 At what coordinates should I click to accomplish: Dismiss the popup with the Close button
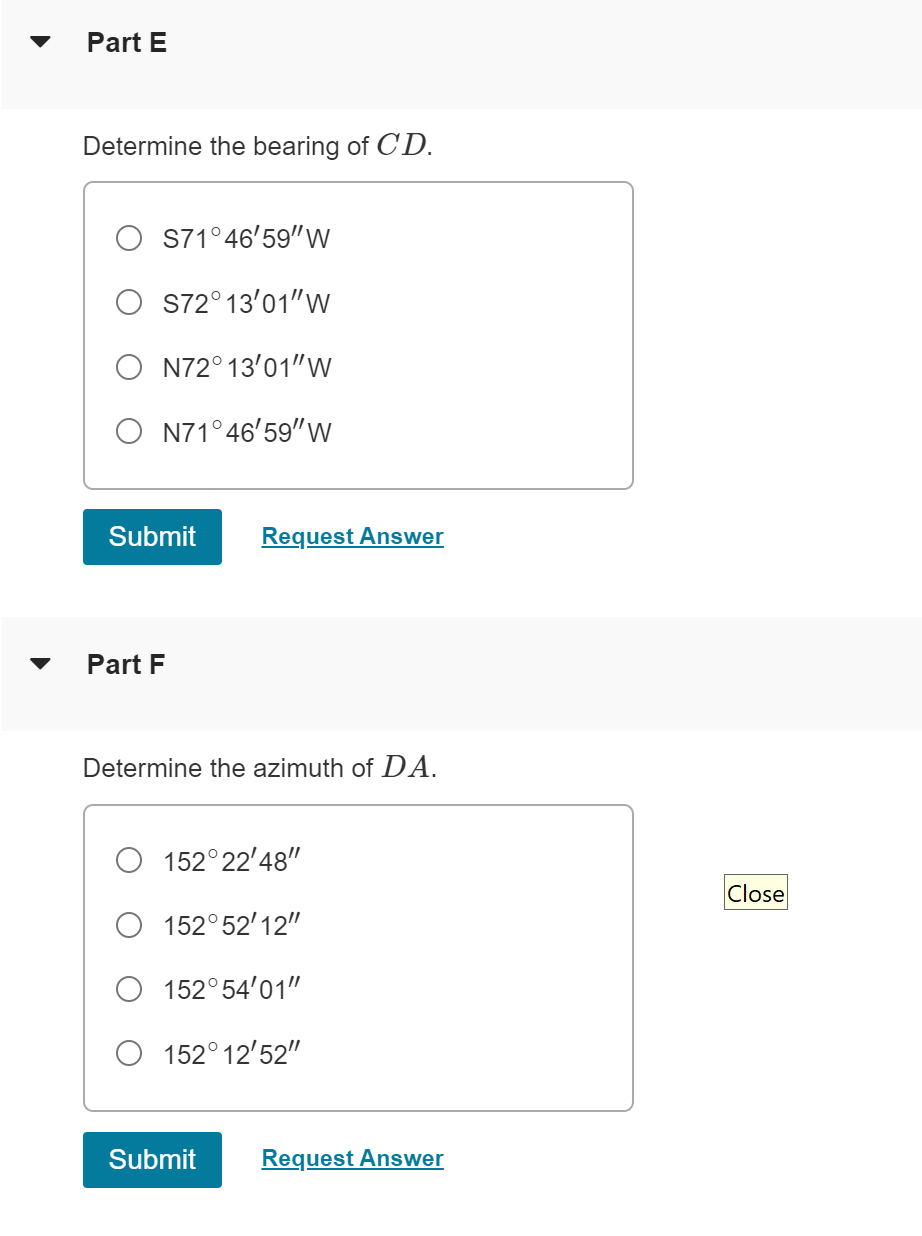click(755, 892)
